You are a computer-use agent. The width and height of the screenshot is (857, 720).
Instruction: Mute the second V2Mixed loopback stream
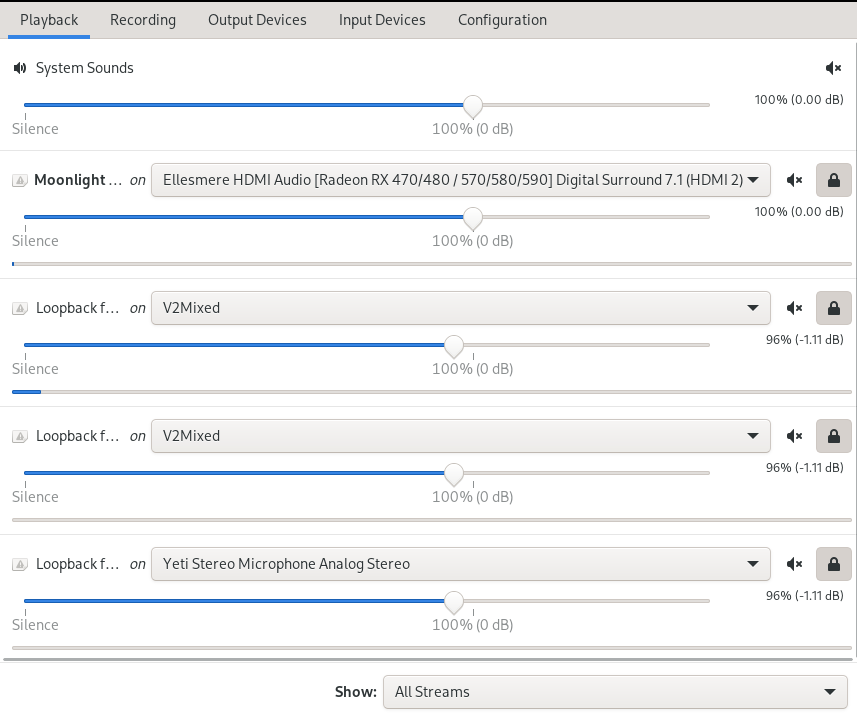pyautogui.click(x=794, y=436)
